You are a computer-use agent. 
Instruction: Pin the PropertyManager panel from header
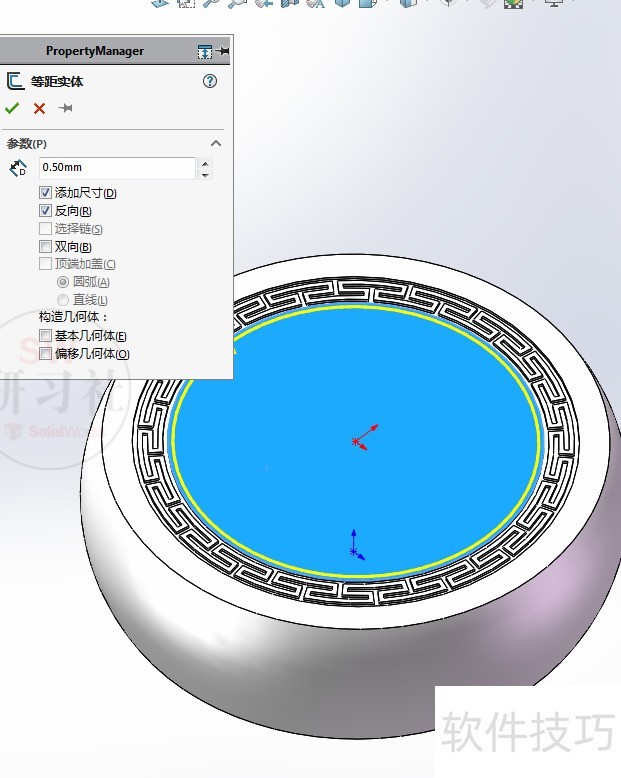[x=222, y=51]
